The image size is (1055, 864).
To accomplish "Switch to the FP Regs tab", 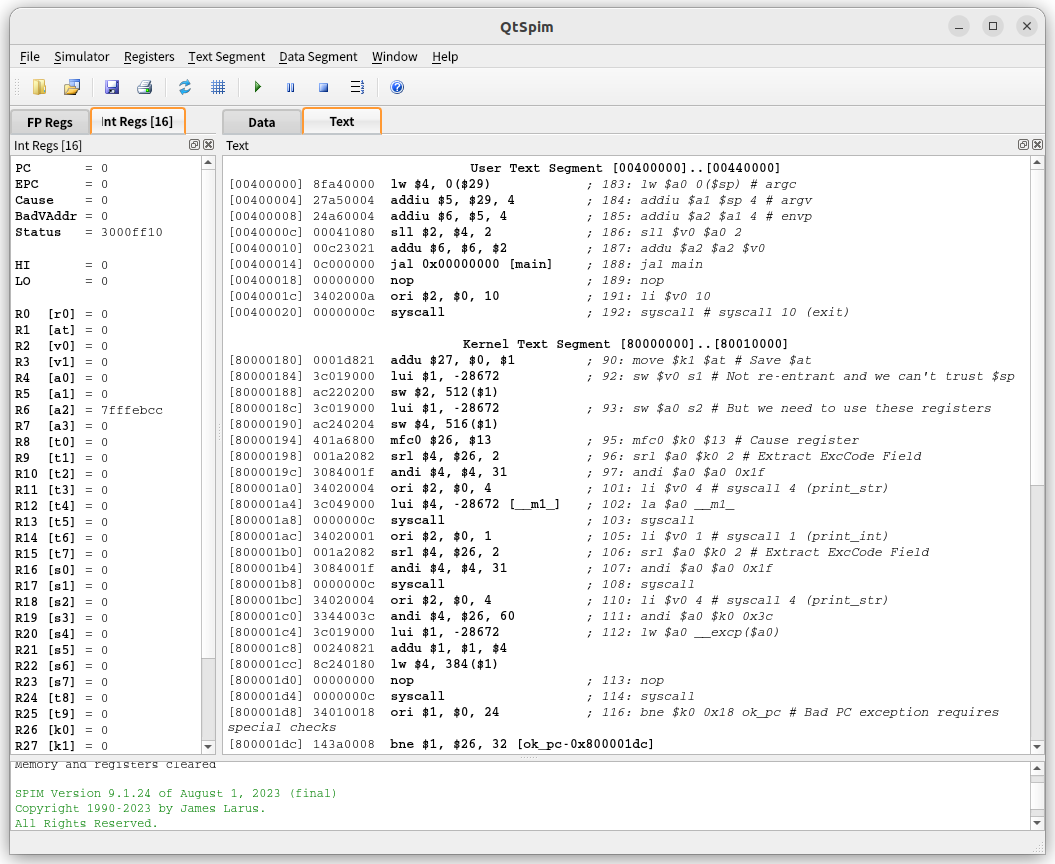I will click(x=50, y=122).
